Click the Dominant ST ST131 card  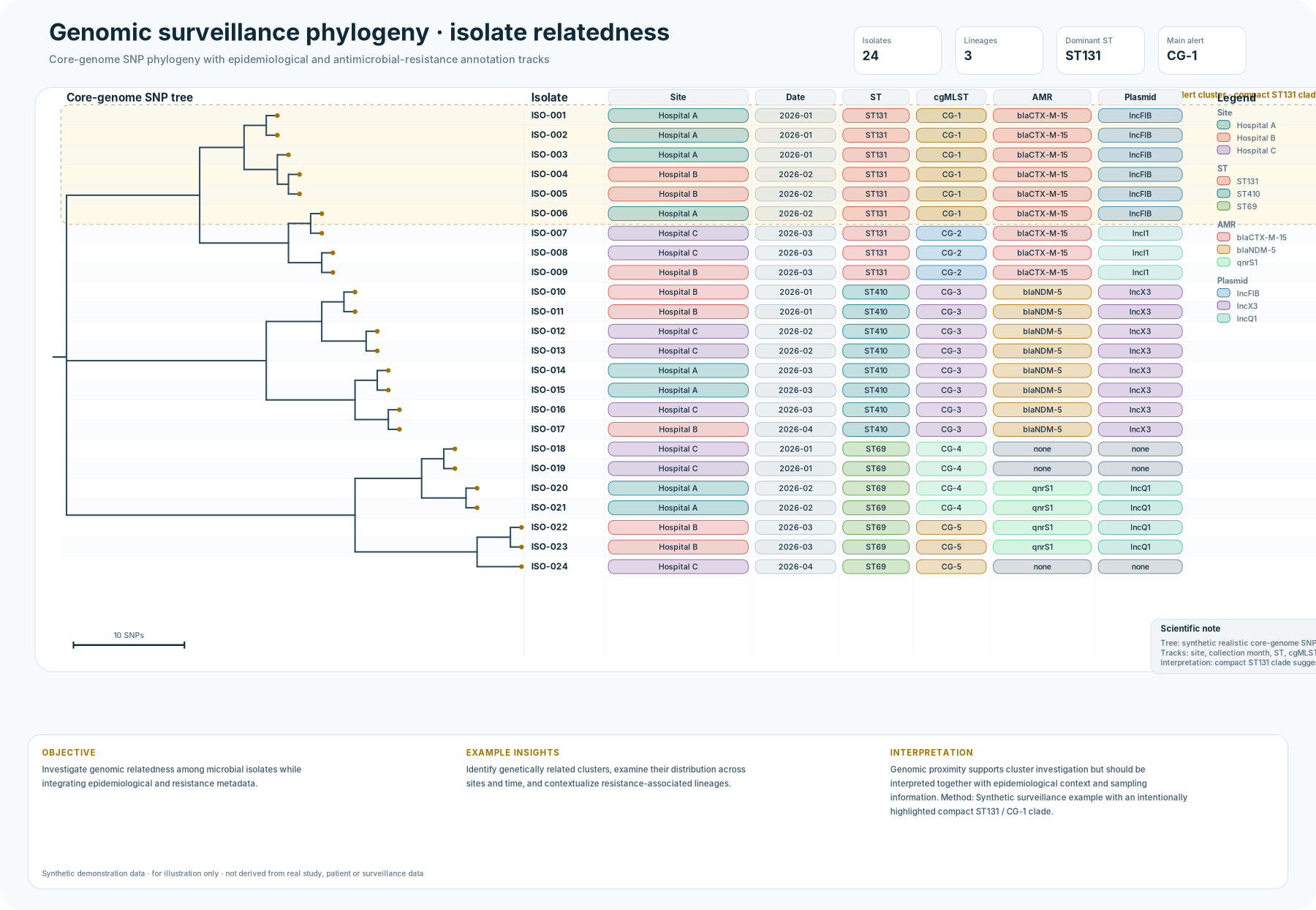click(x=1100, y=50)
